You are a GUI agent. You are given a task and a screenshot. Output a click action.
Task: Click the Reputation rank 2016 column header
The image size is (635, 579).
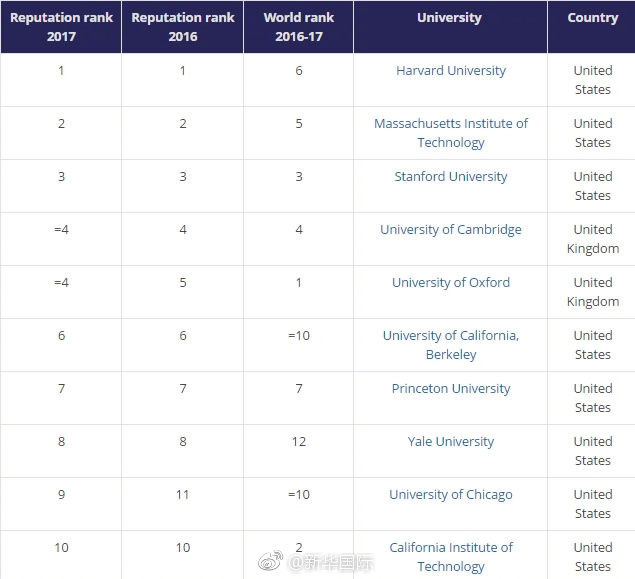[x=183, y=27]
